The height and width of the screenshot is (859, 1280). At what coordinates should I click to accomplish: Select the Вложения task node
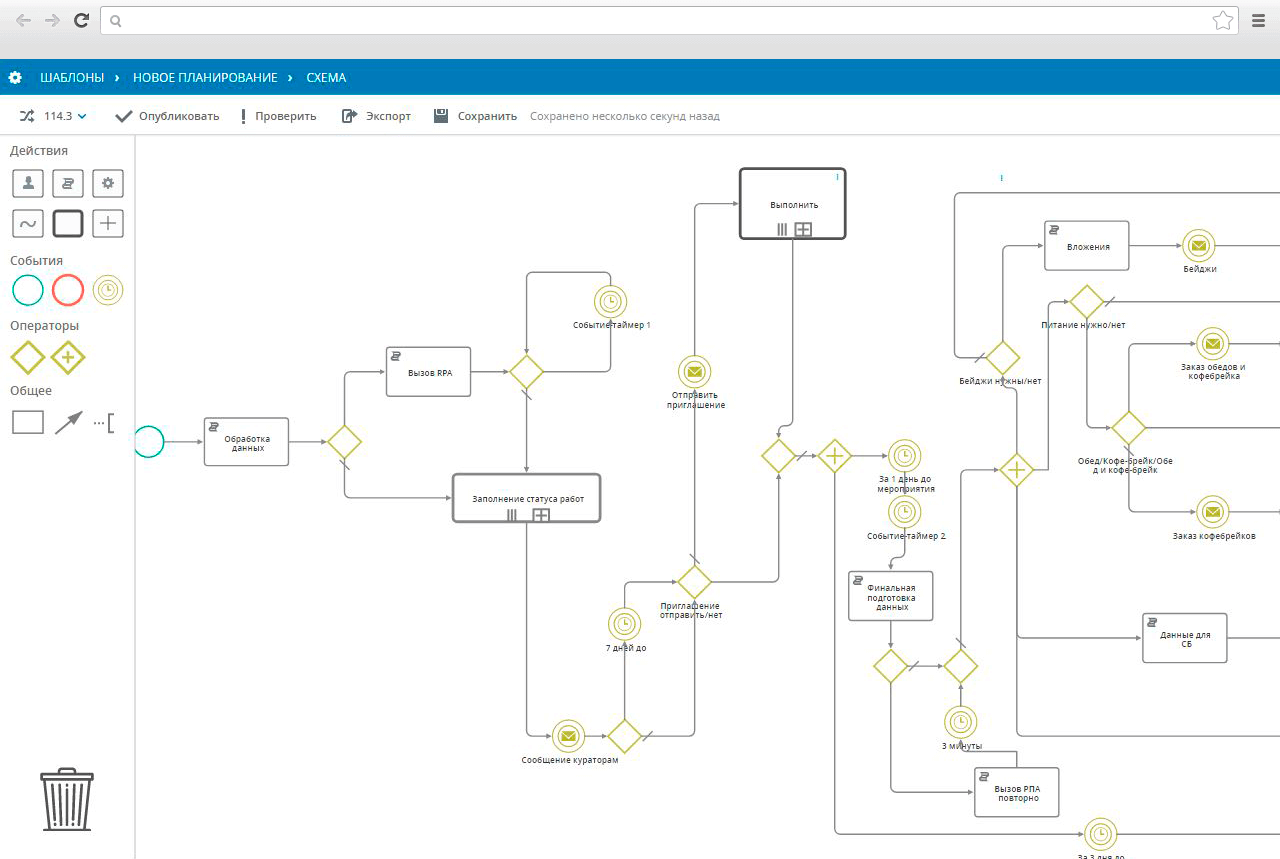1086,246
